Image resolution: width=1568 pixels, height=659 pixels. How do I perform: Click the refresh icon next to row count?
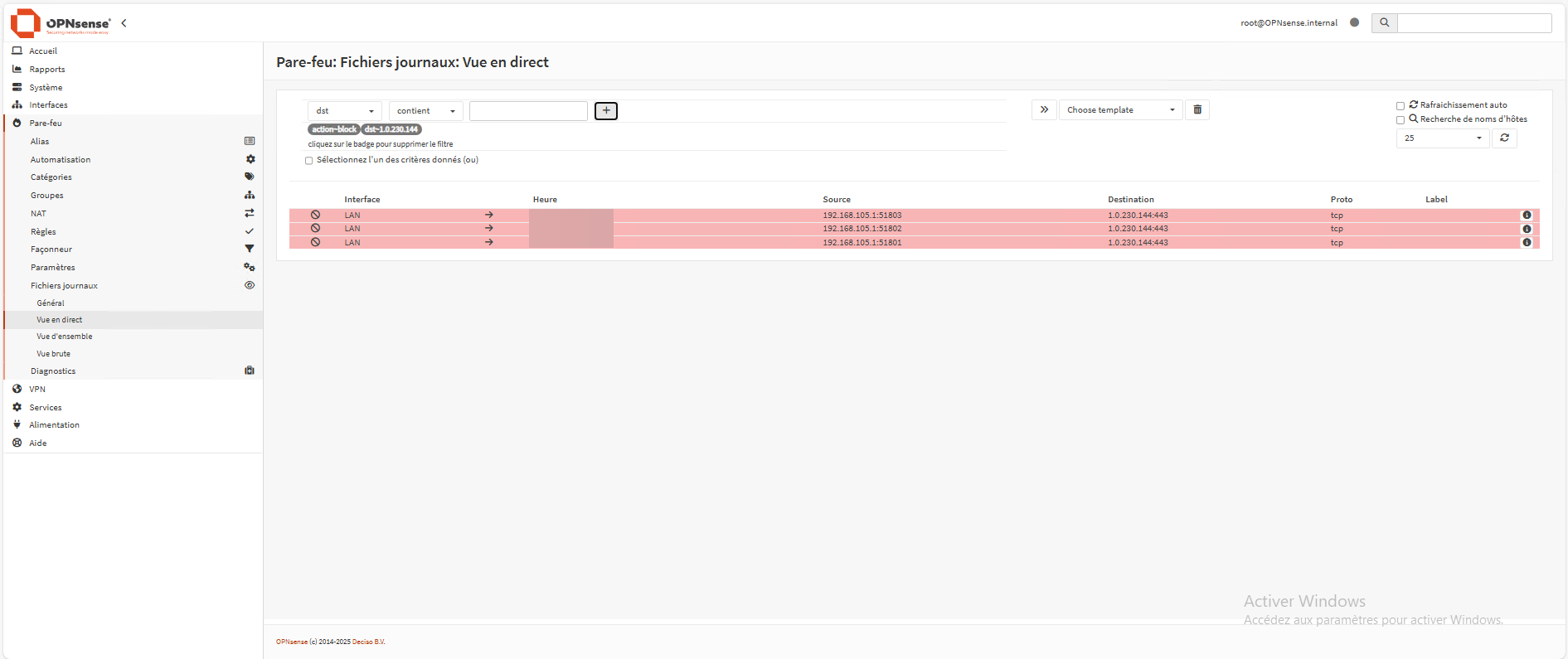(1504, 138)
